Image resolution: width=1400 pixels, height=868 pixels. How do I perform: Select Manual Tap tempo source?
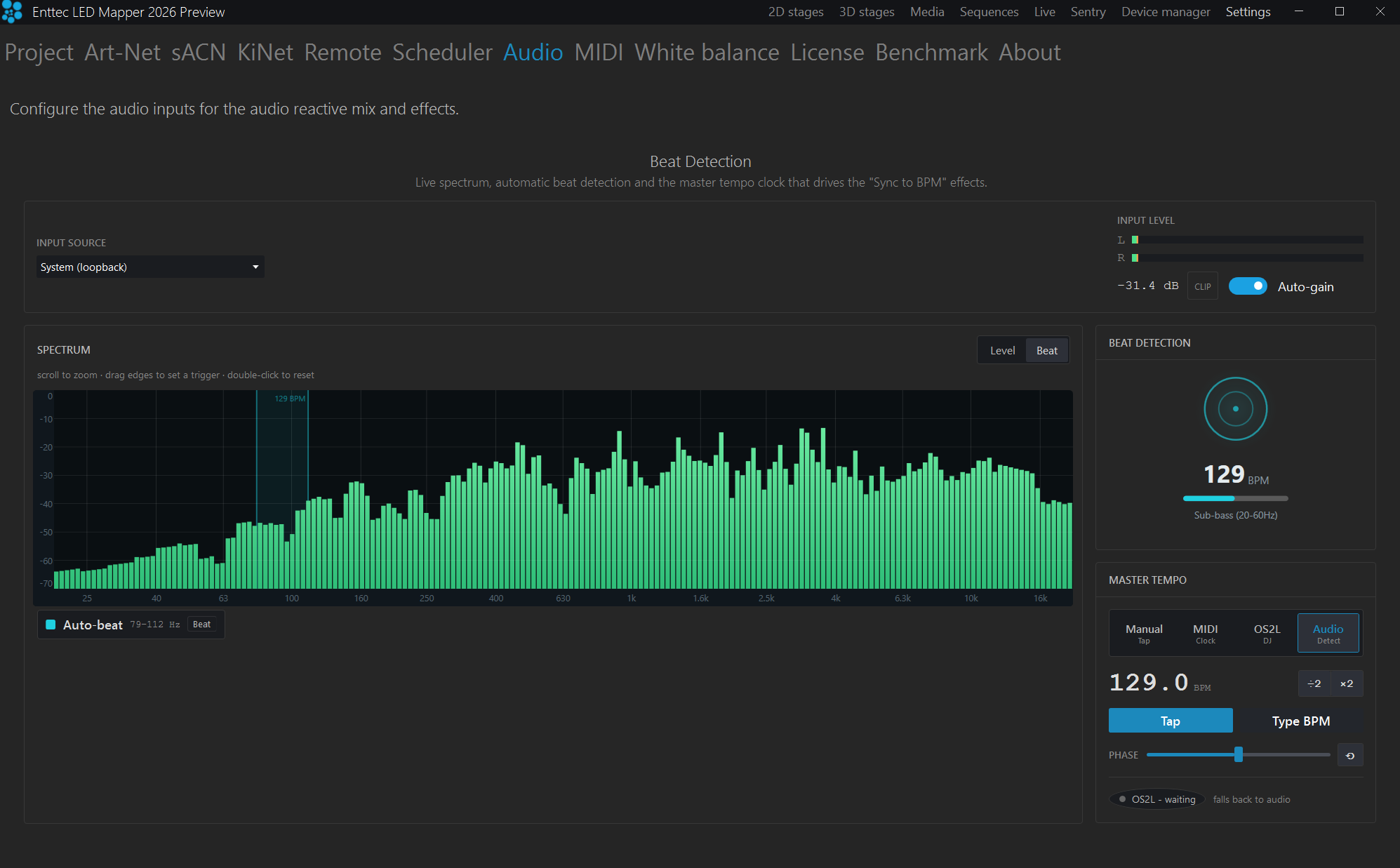[x=1144, y=633]
